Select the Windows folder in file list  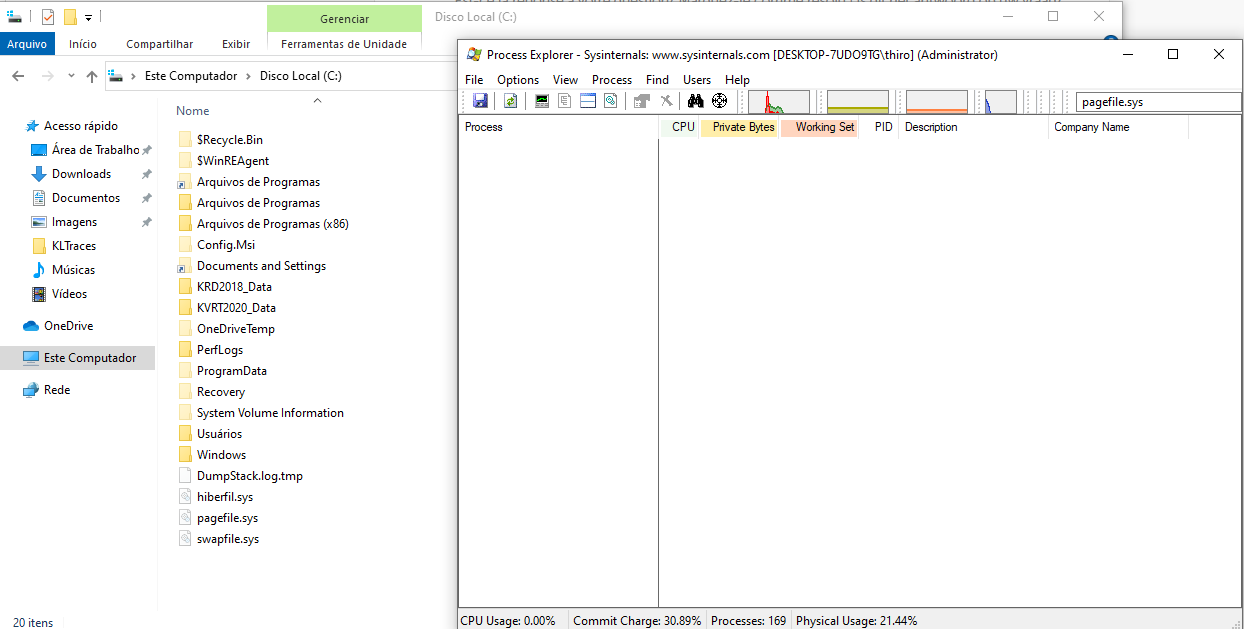coord(221,455)
